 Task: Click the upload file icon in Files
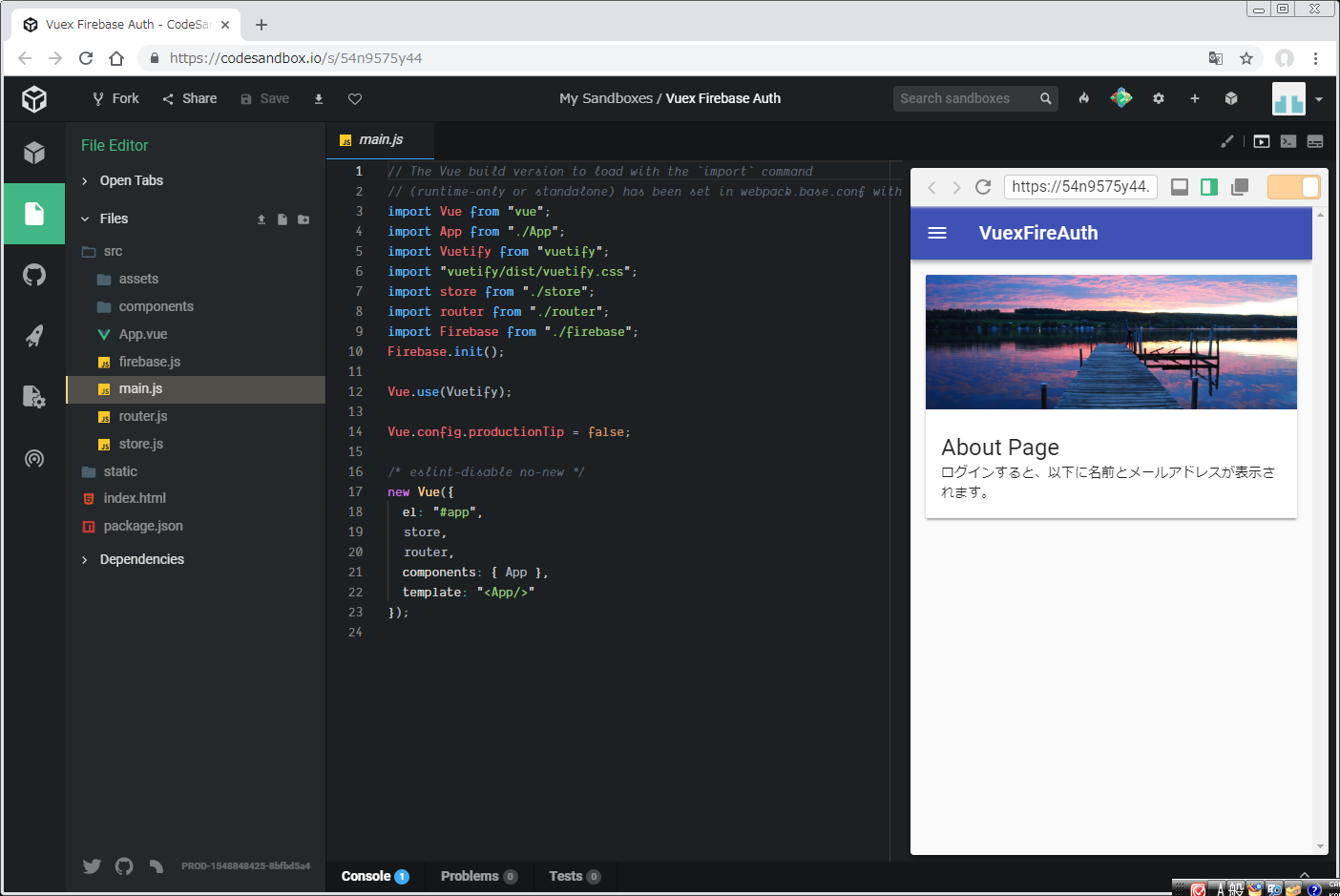262,219
